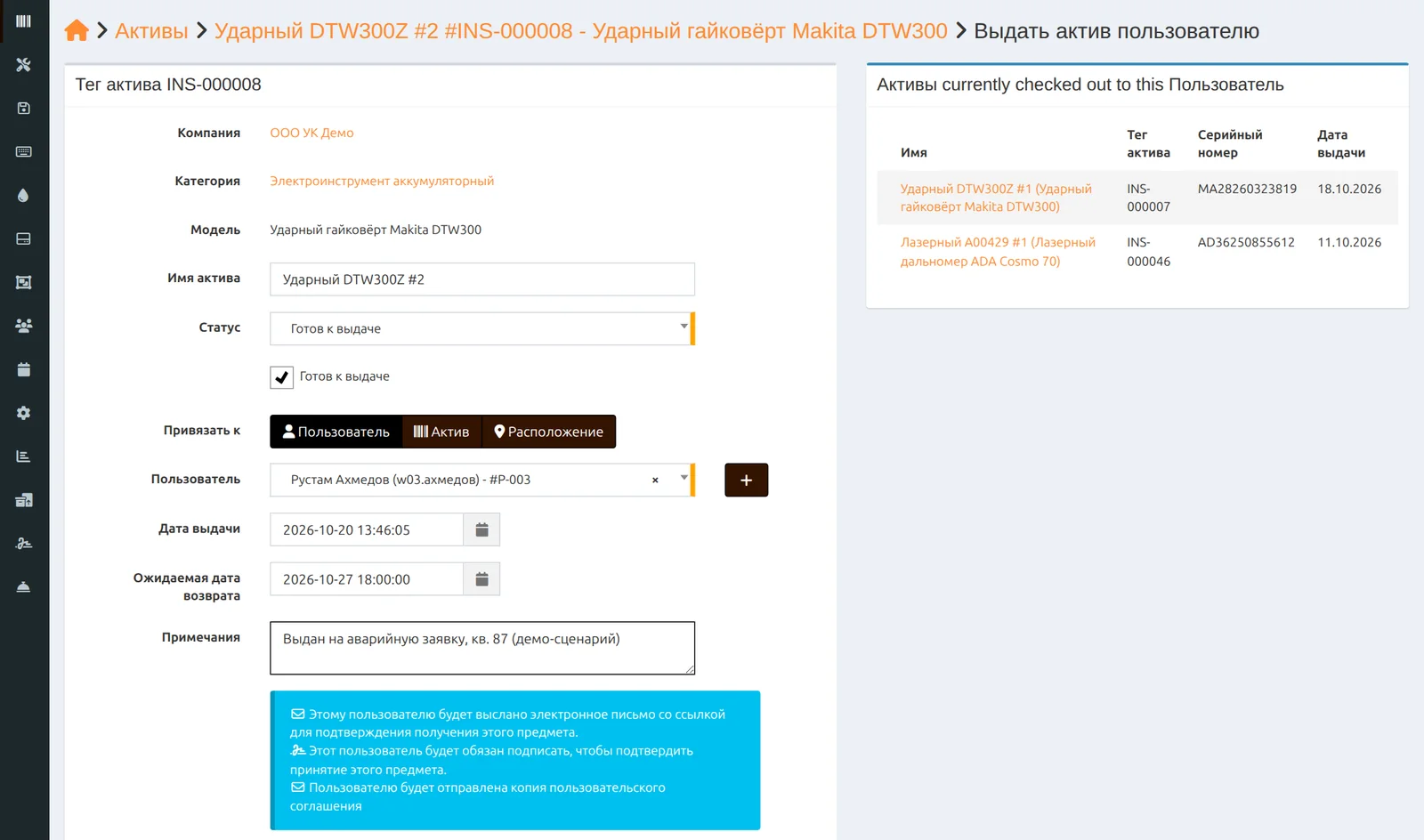Open the droplet Consumables sidebar icon

[24, 196]
